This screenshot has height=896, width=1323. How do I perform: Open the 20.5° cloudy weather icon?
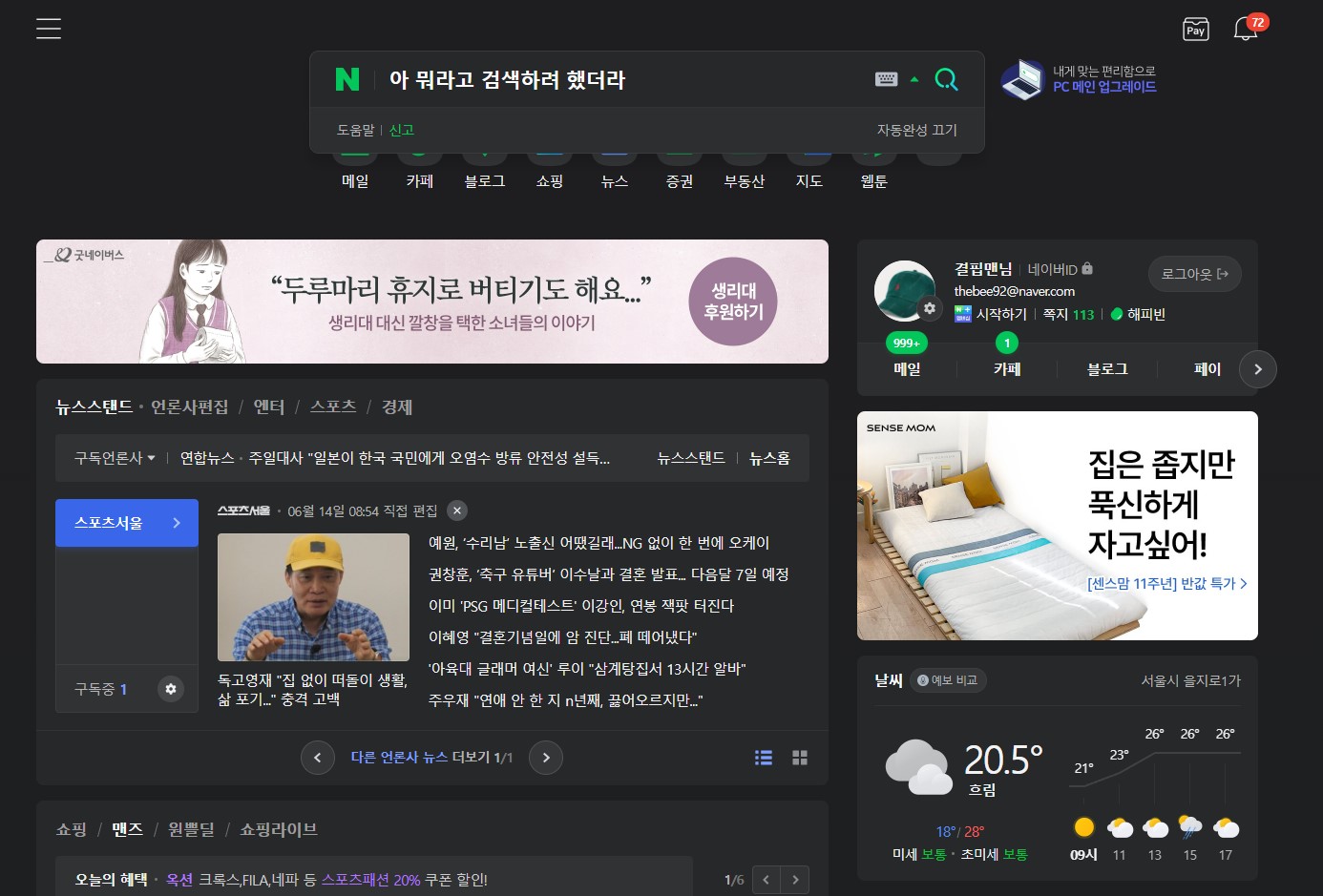pos(919,767)
